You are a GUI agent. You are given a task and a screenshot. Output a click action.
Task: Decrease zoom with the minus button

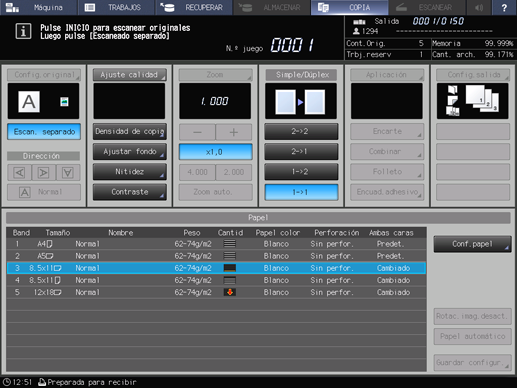197,132
